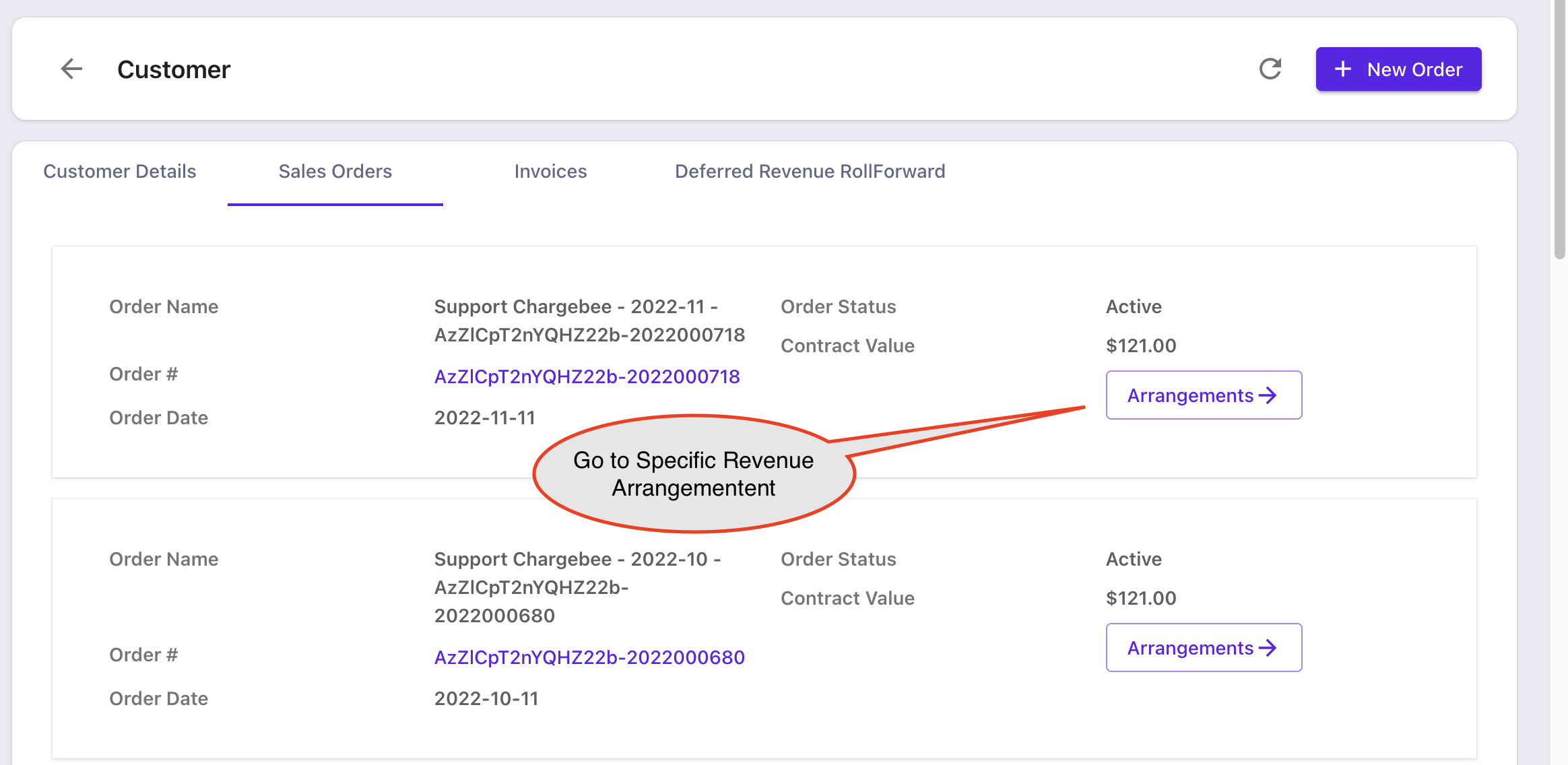The width and height of the screenshot is (1568, 765).
Task: Select the Sales Orders tab
Action: 335,171
